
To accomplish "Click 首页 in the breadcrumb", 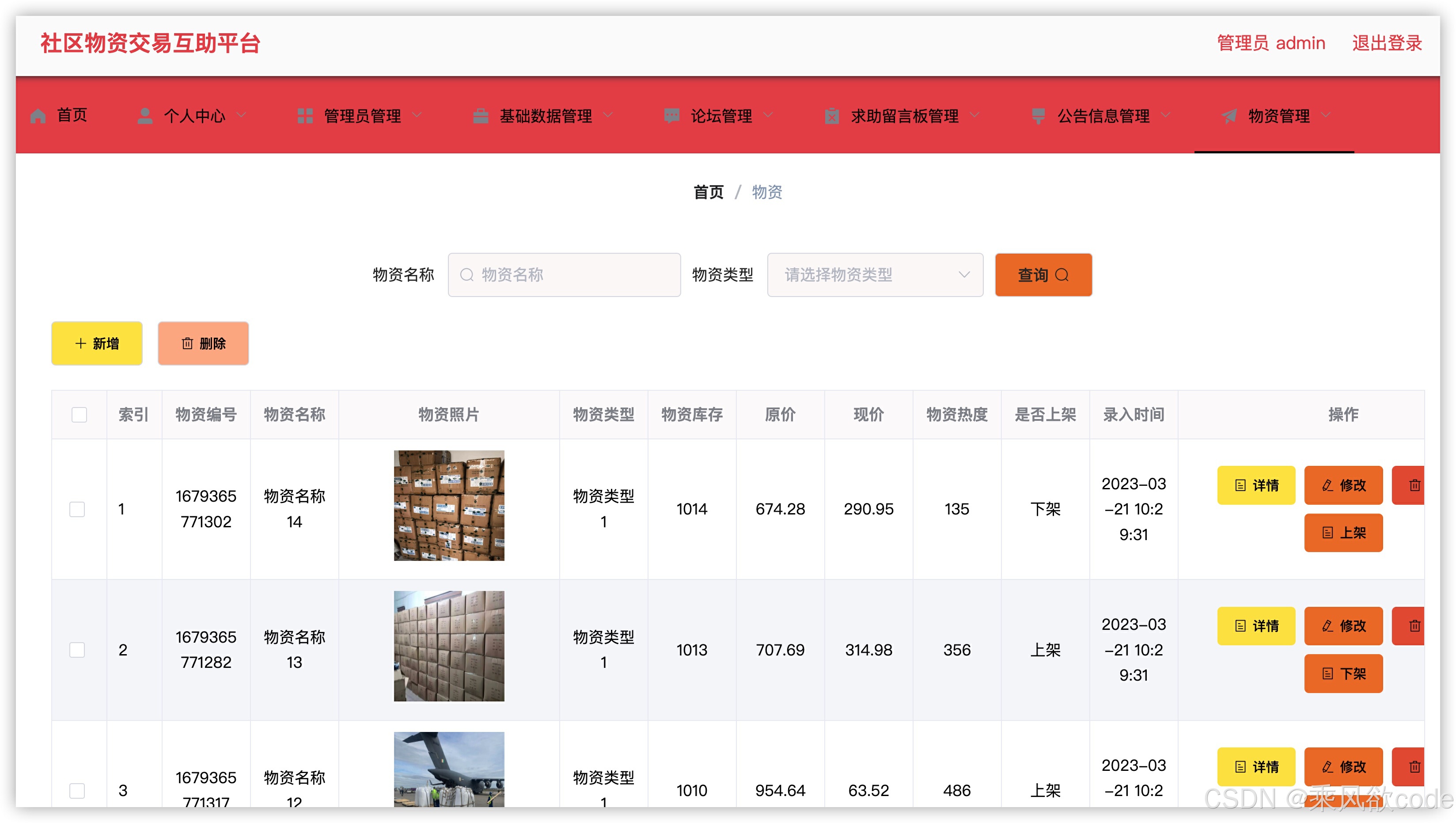I will pyautogui.click(x=708, y=192).
